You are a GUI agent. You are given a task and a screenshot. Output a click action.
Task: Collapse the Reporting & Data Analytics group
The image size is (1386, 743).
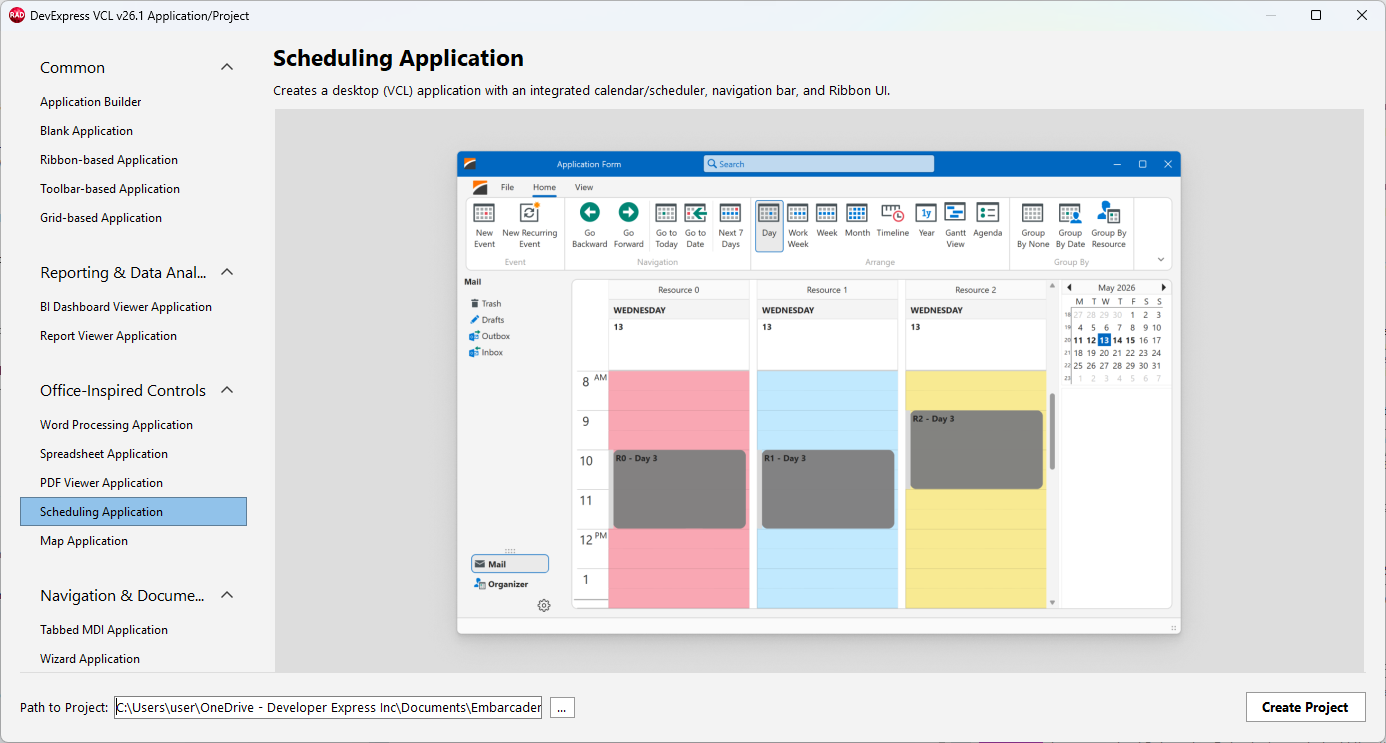tap(227, 272)
